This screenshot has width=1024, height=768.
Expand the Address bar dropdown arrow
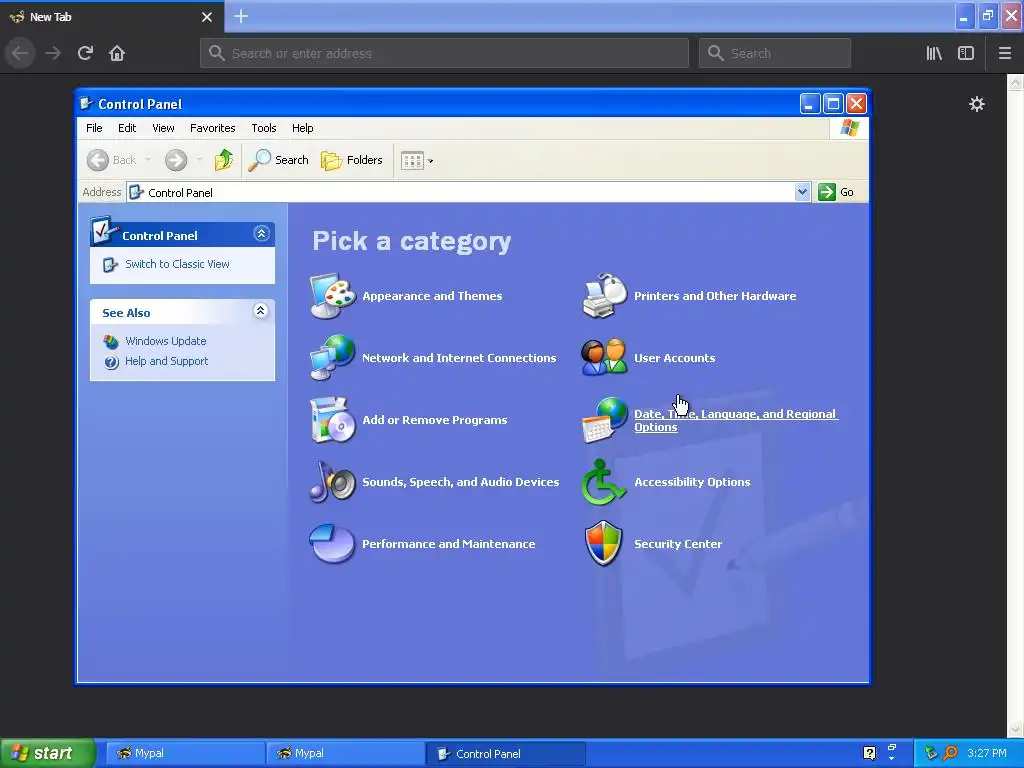803,192
